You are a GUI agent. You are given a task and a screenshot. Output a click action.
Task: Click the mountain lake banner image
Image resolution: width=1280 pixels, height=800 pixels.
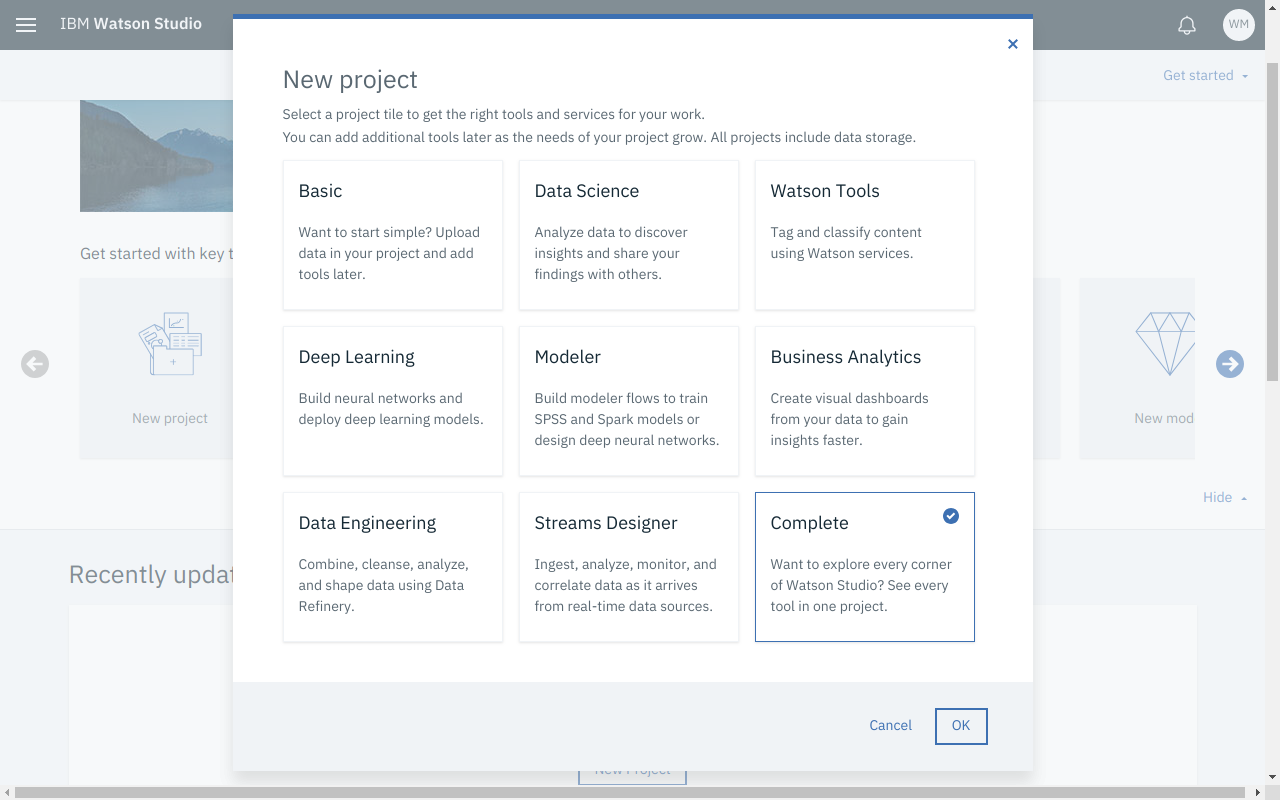pyautogui.click(x=156, y=156)
